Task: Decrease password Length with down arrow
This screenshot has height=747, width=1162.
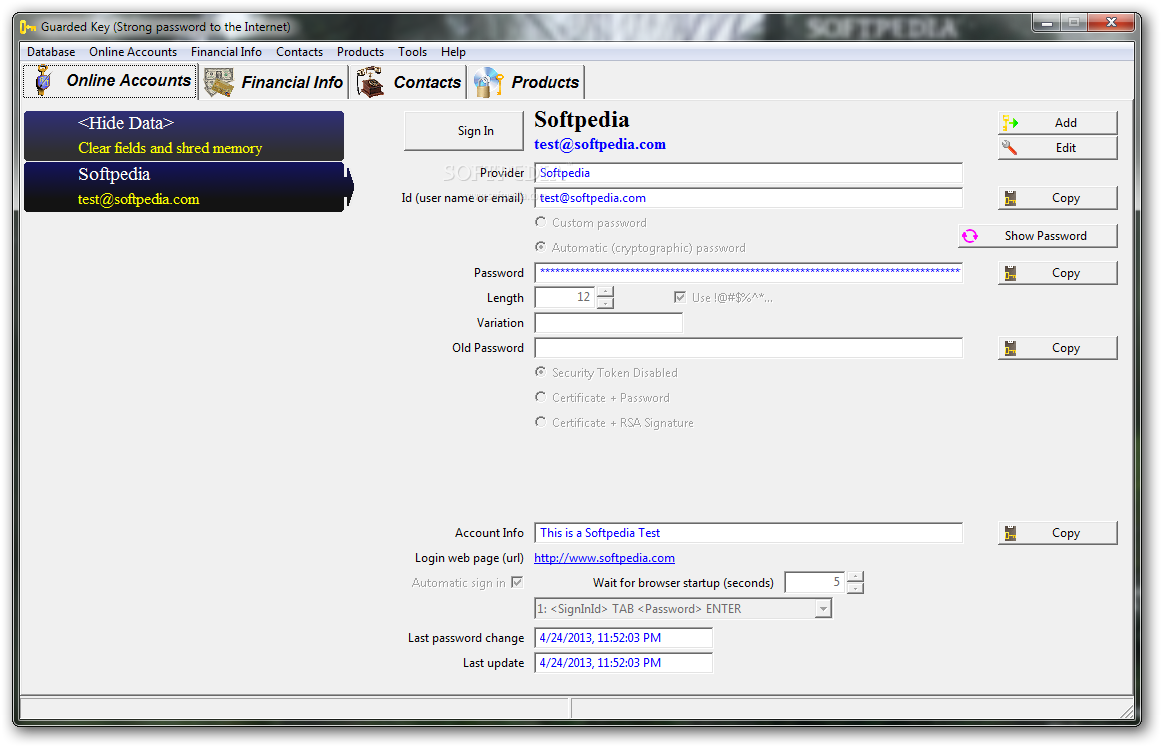Action: tap(605, 303)
